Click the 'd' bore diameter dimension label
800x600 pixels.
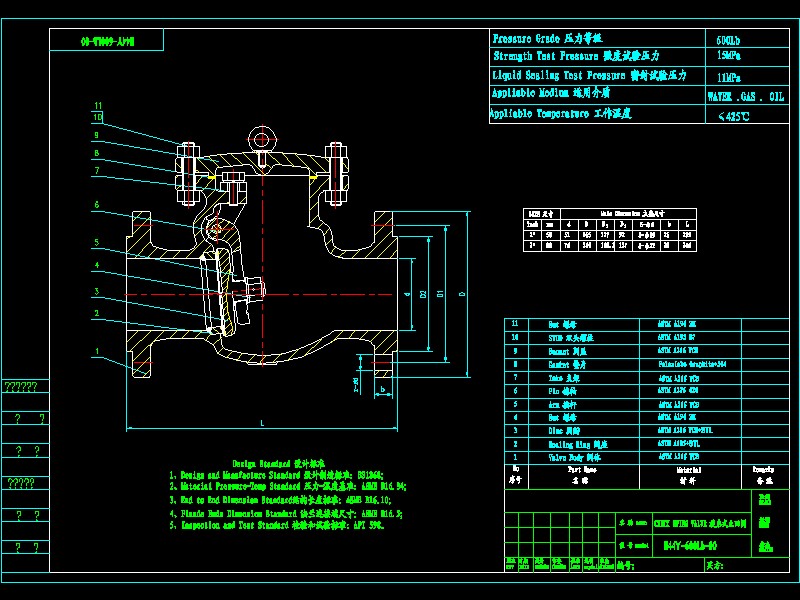click(x=407, y=294)
